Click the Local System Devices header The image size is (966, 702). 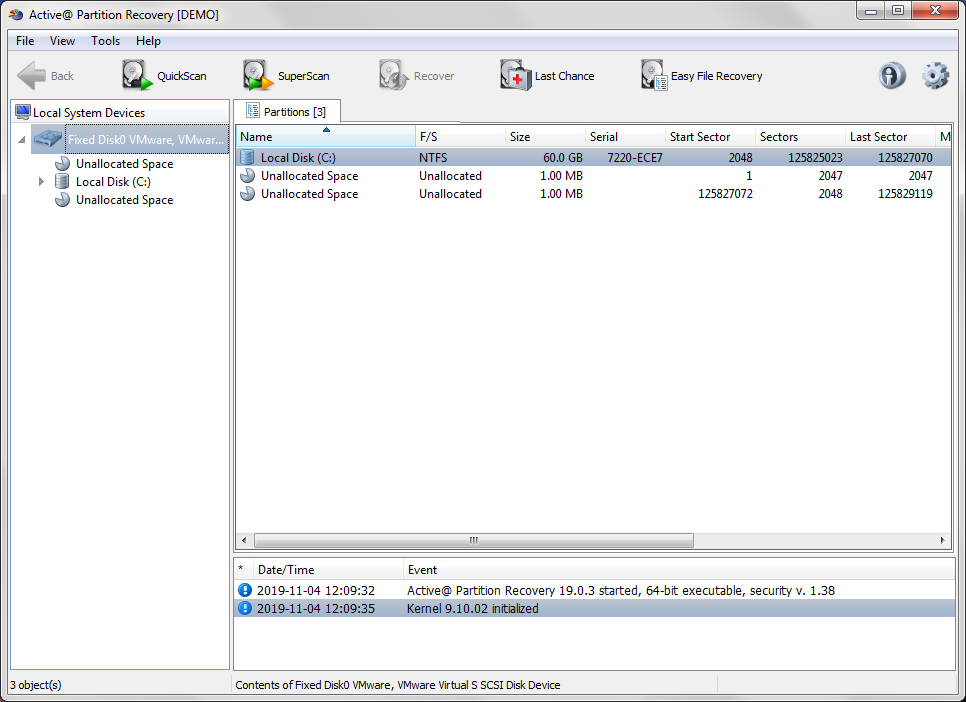(x=121, y=112)
